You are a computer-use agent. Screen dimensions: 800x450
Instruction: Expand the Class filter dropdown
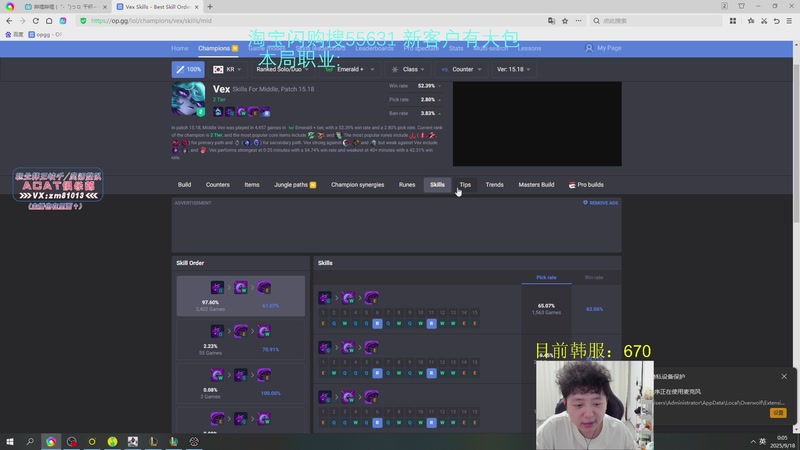408,69
